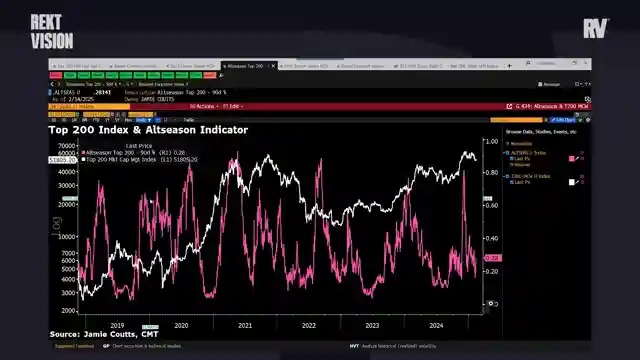
Task: Open the Related Functions Menu
Action: [x=163, y=84]
